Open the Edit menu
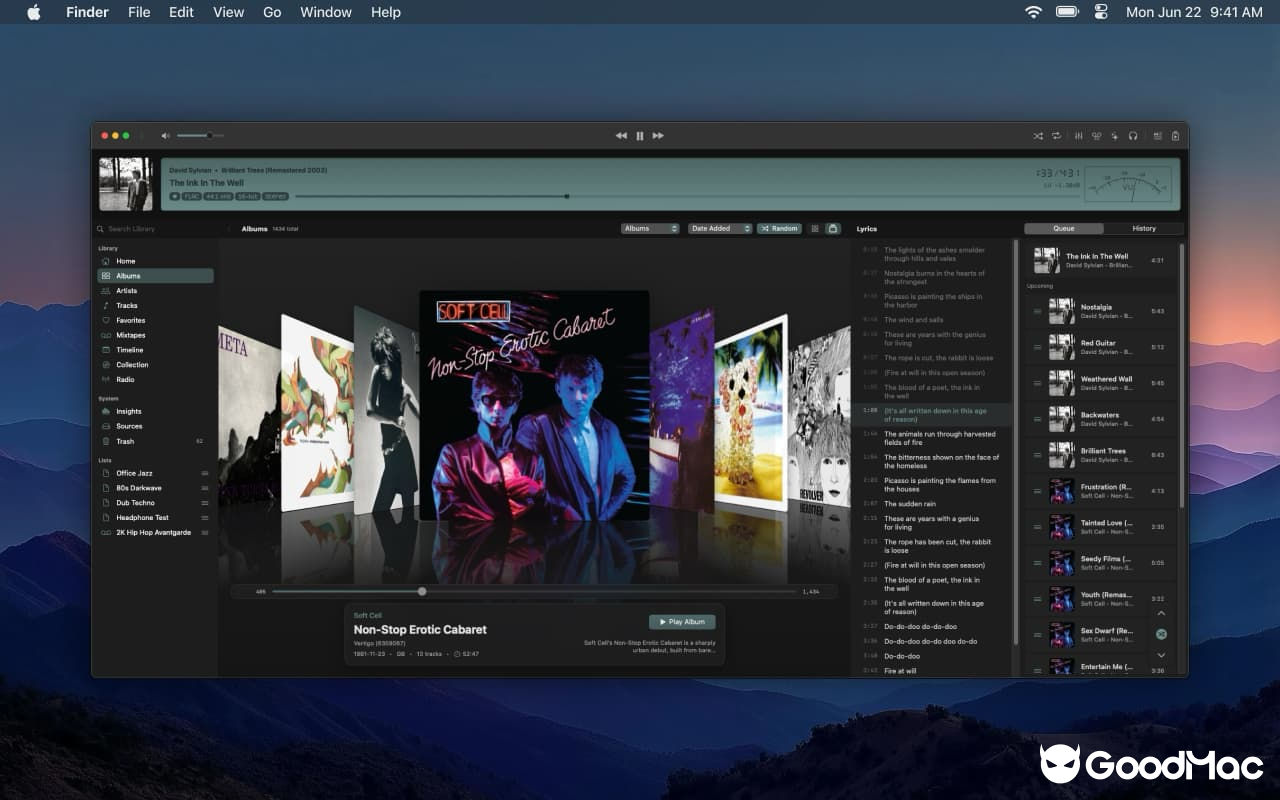 click(x=181, y=12)
